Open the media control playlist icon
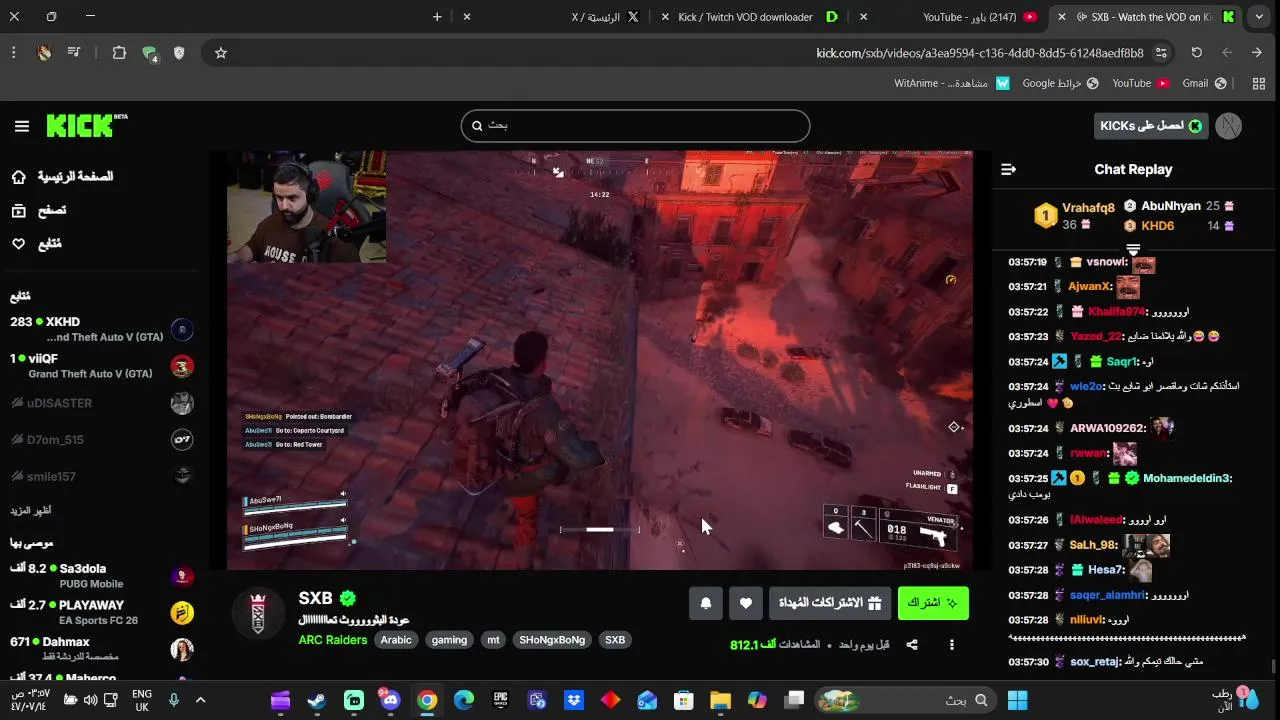 point(74,53)
